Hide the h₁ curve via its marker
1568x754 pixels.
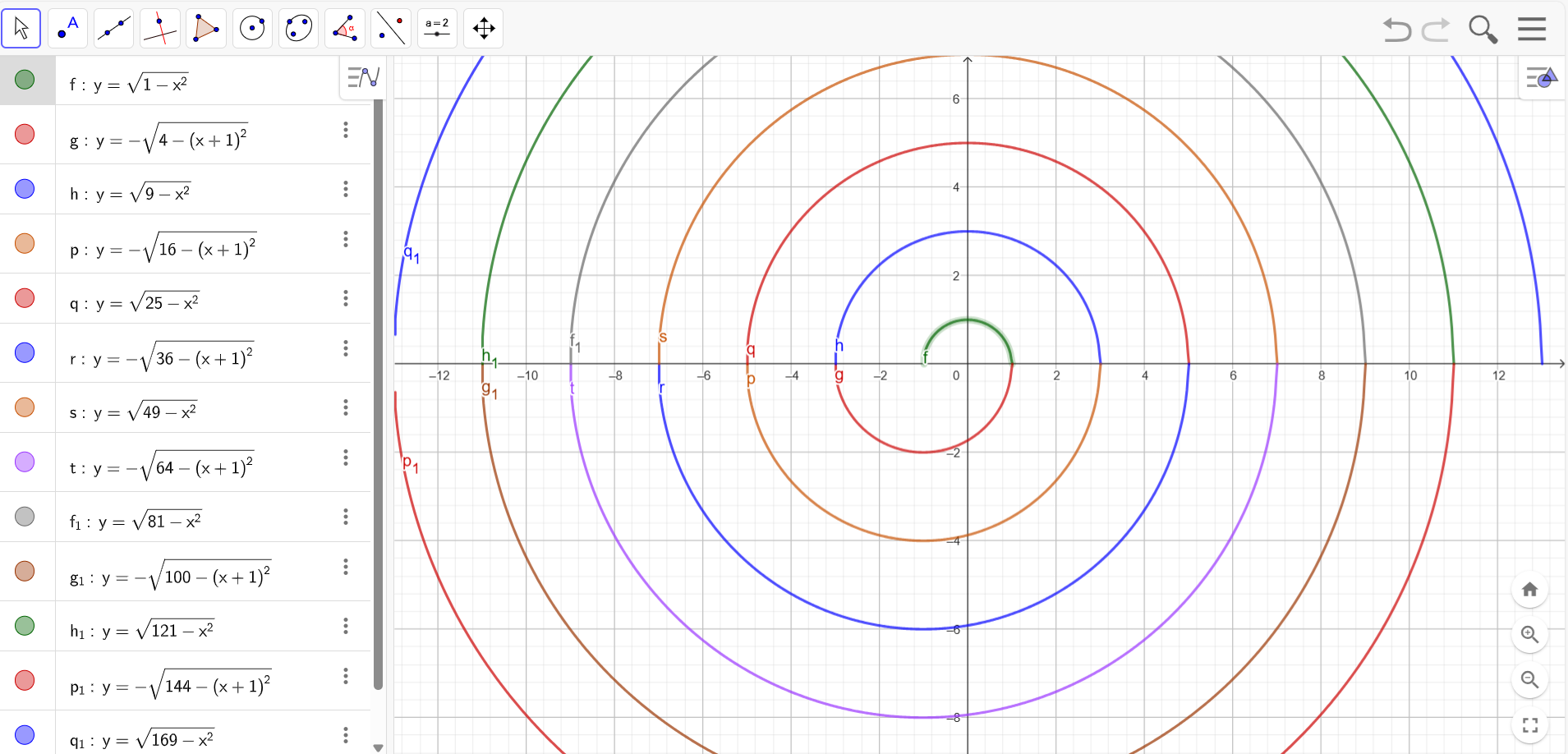pyautogui.click(x=25, y=626)
